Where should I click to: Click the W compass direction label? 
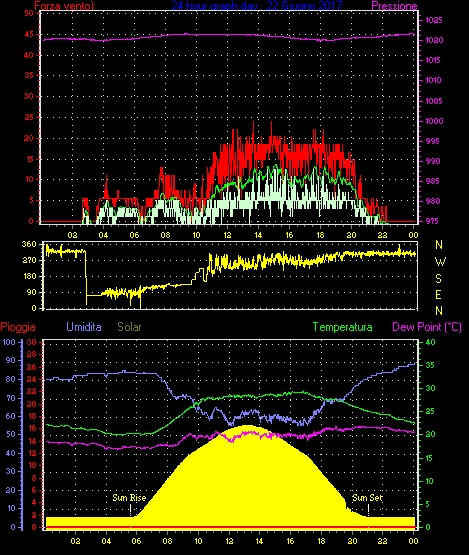(440, 262)
